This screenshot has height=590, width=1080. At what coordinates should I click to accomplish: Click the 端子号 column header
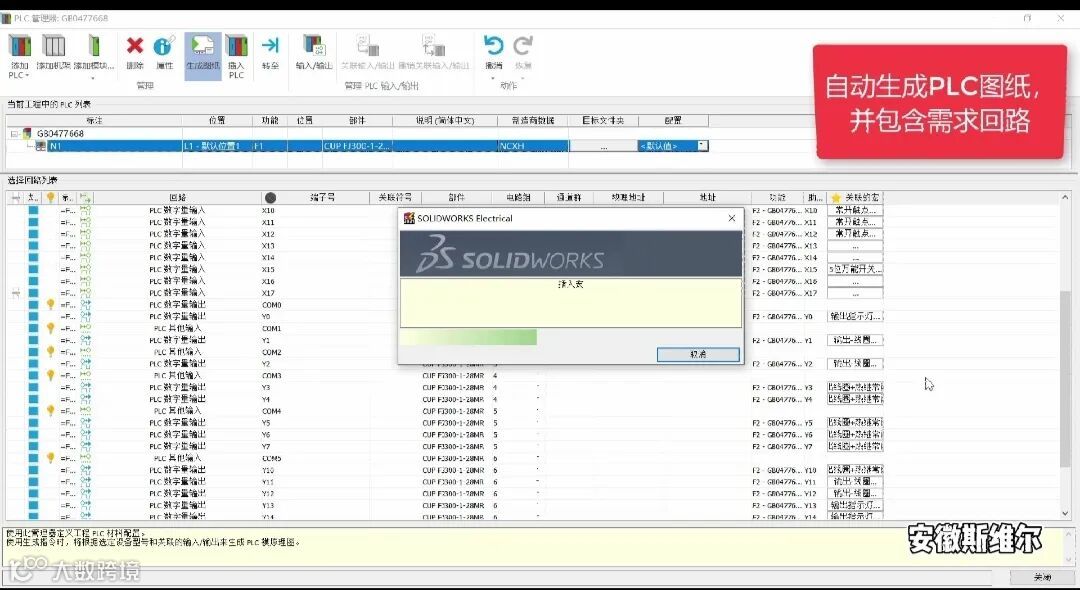click(322, 198)
